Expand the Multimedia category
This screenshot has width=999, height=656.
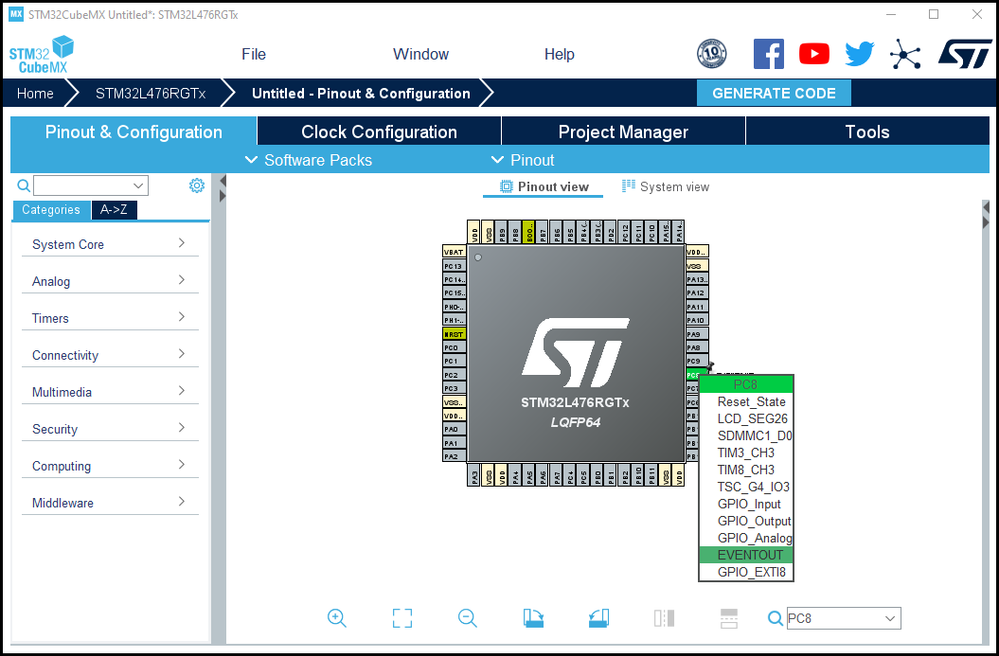coord(110,392)
